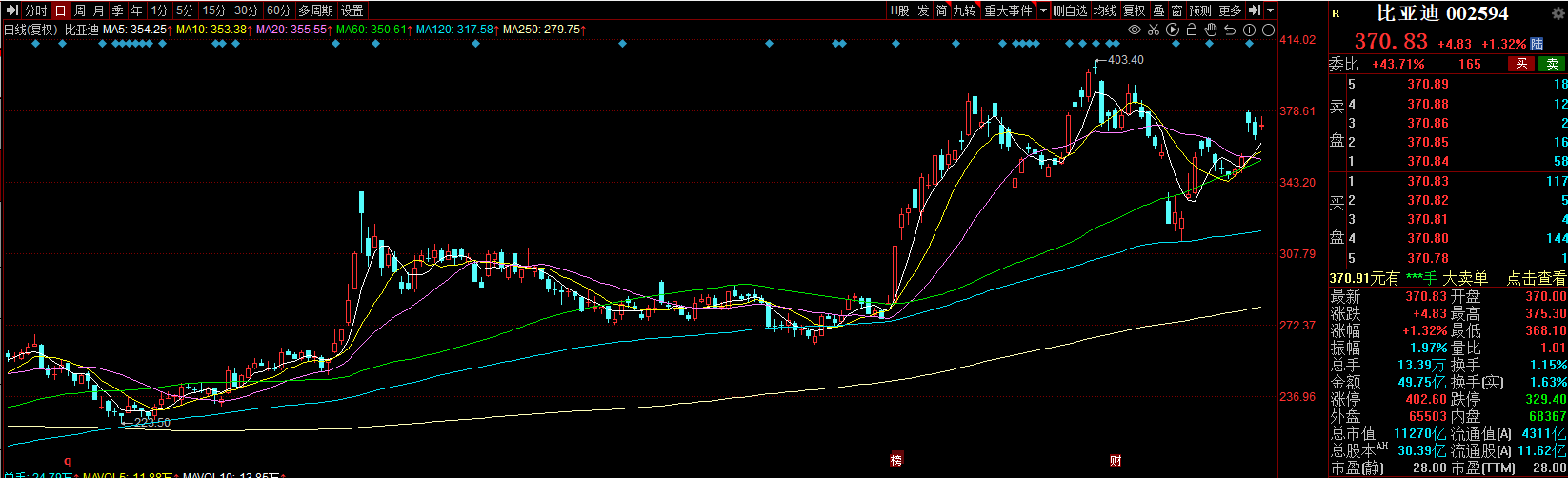Open 多周期 multi-period view
This screenshot has width=1568, height=478.
pyautogui.click(x=316, y=10)
